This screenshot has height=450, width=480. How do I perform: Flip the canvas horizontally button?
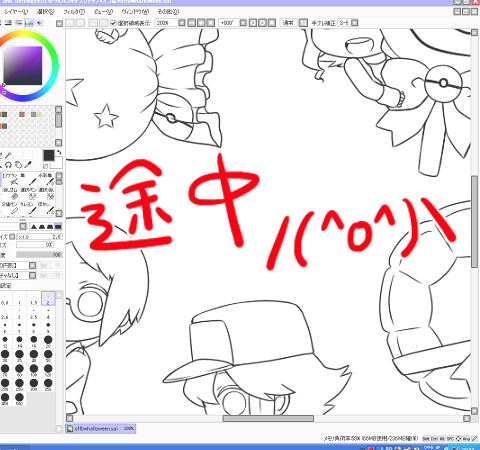coord(303,23)
